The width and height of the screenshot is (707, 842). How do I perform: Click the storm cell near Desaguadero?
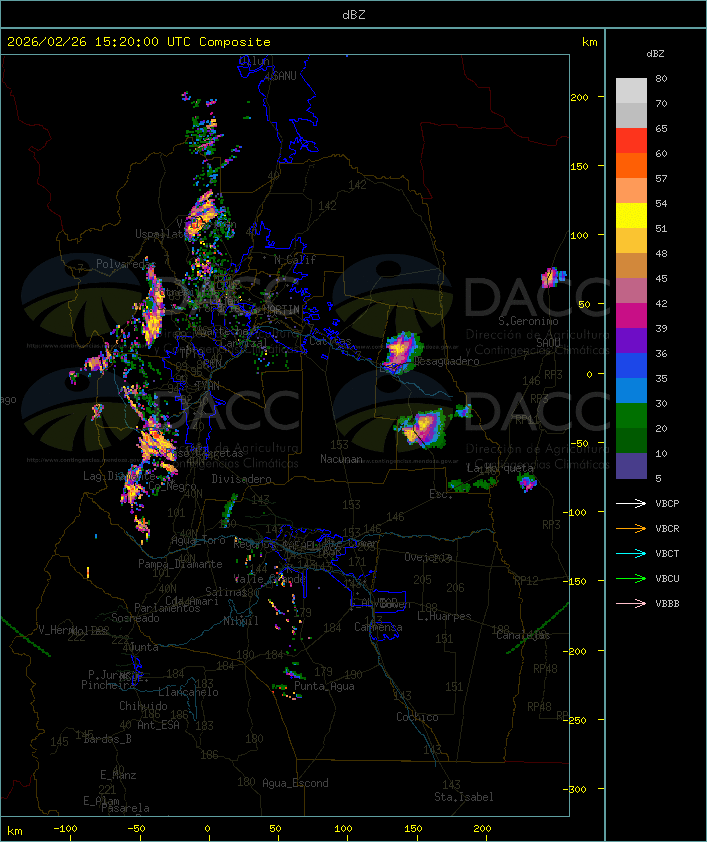coord(401,353)
